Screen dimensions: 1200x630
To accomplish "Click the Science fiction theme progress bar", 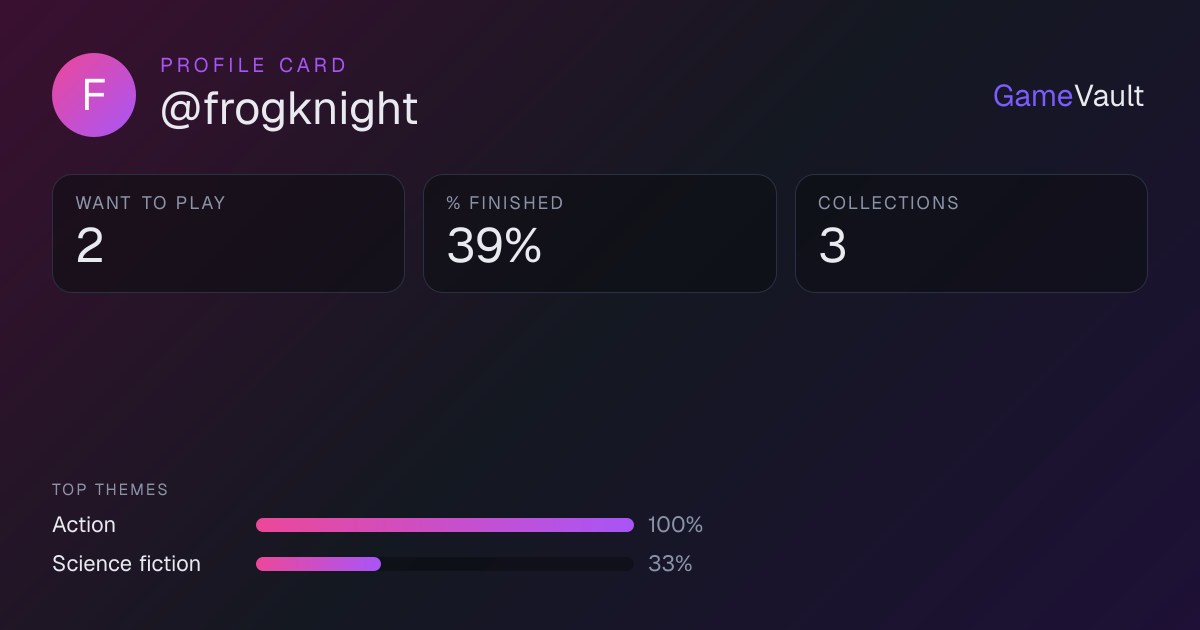I will tap(445, 564).
